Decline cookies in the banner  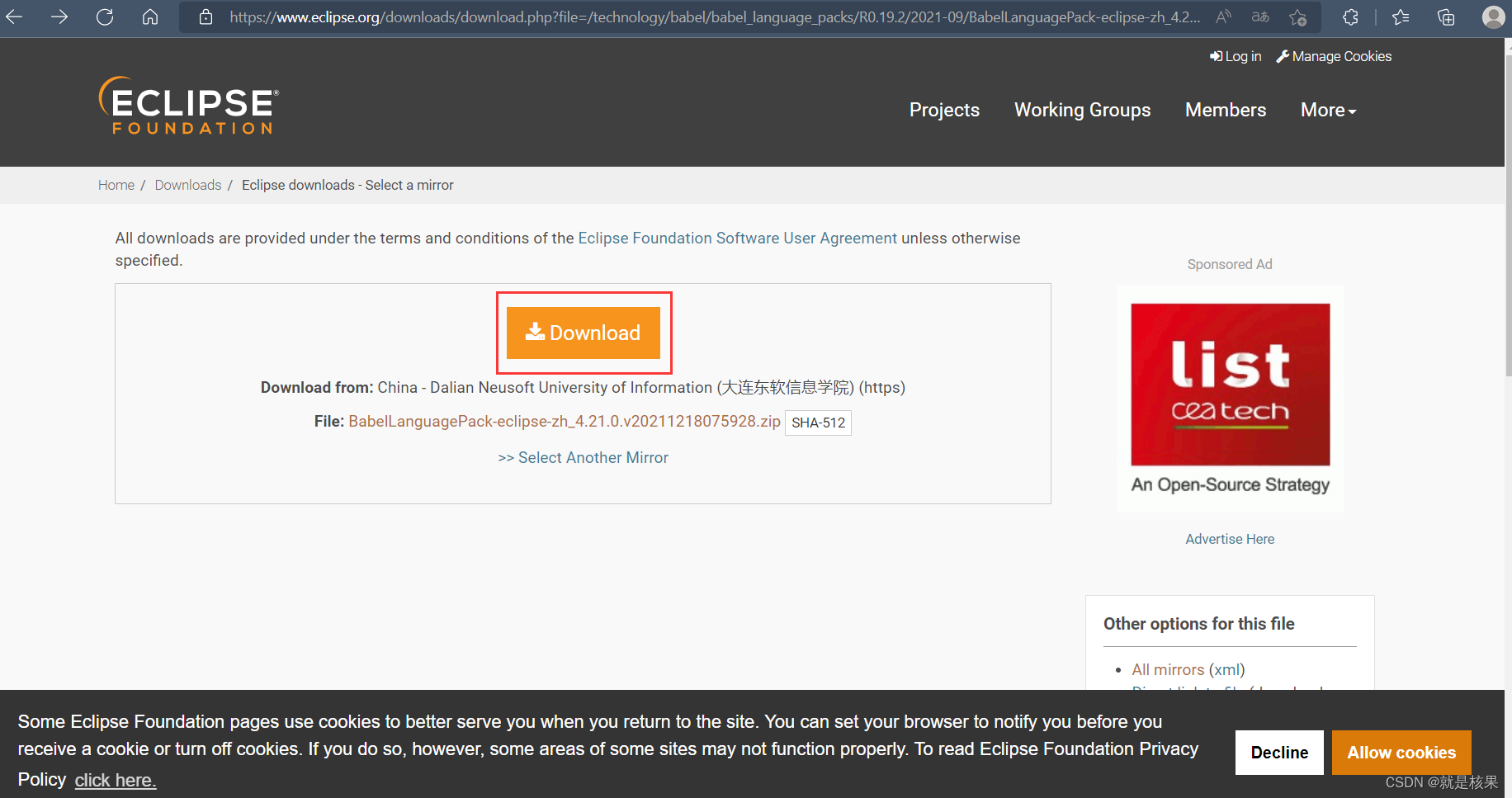click(1279, 753)
